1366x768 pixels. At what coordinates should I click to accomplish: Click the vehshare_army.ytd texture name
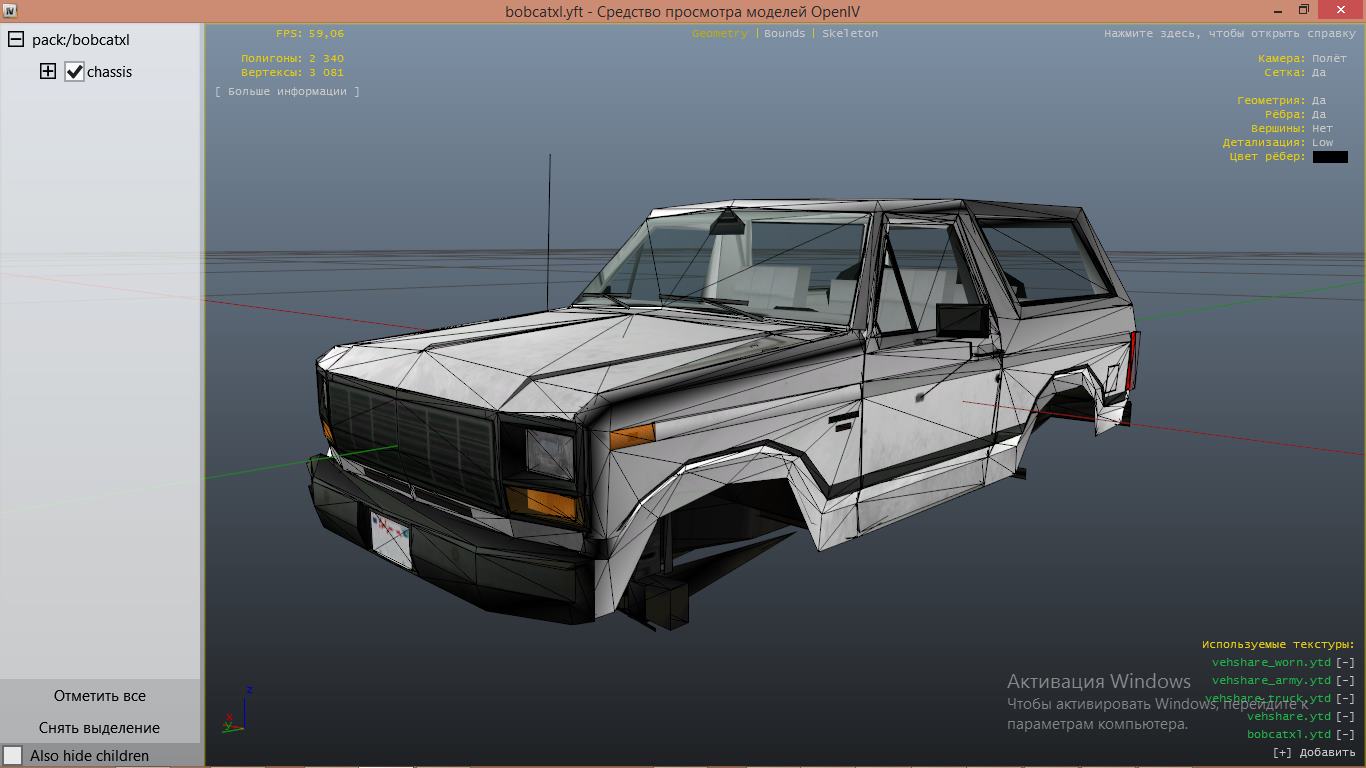click(x=1271, y=680)
